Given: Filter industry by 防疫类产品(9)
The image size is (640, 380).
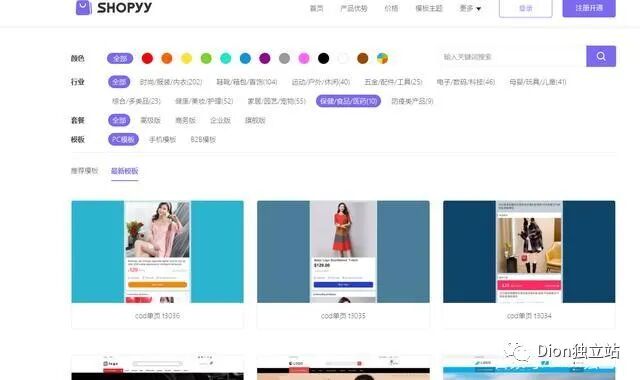Looking at the screenshot, I should [412, 101].
